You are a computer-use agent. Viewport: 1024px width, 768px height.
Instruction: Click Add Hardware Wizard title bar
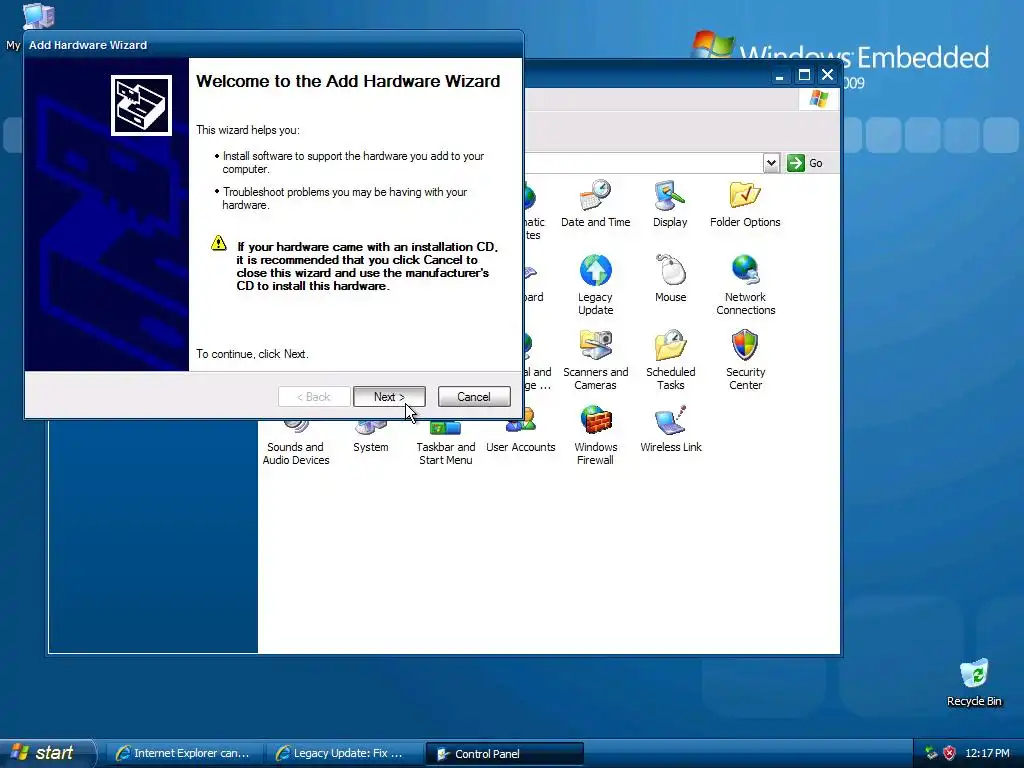click(273, 44)
